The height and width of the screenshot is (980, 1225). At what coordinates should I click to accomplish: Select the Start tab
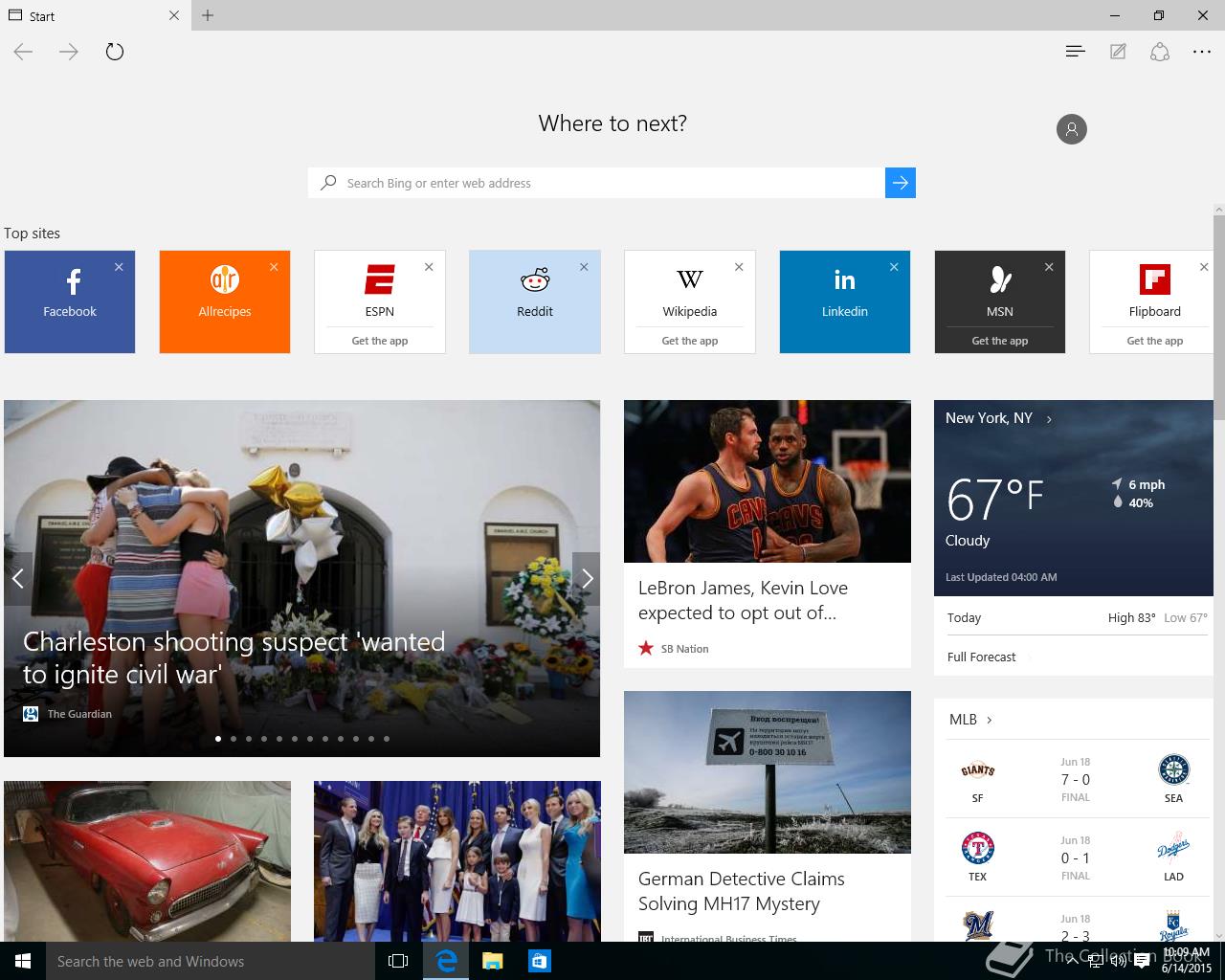[96, 15]
